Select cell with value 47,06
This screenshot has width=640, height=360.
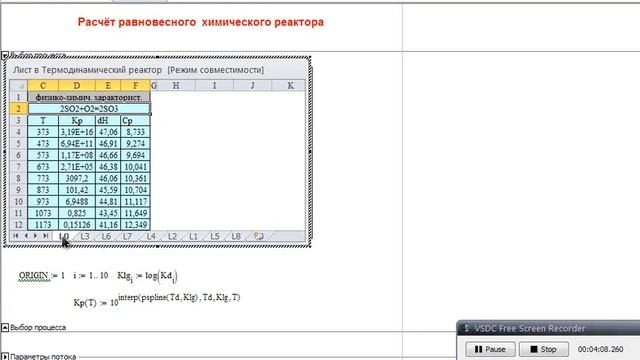click(108, 132)
